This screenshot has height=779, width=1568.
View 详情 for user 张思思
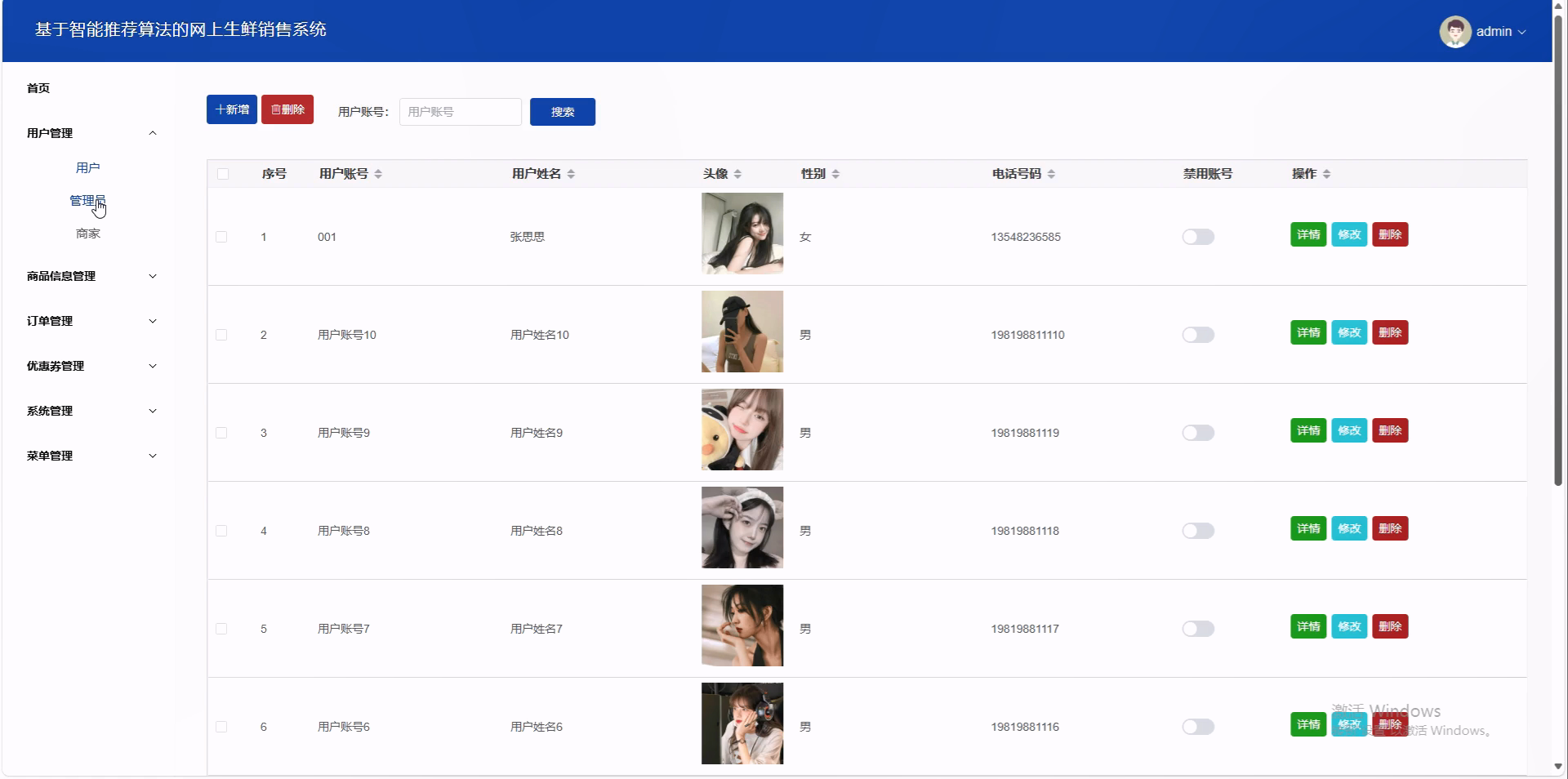(1308, 234)
